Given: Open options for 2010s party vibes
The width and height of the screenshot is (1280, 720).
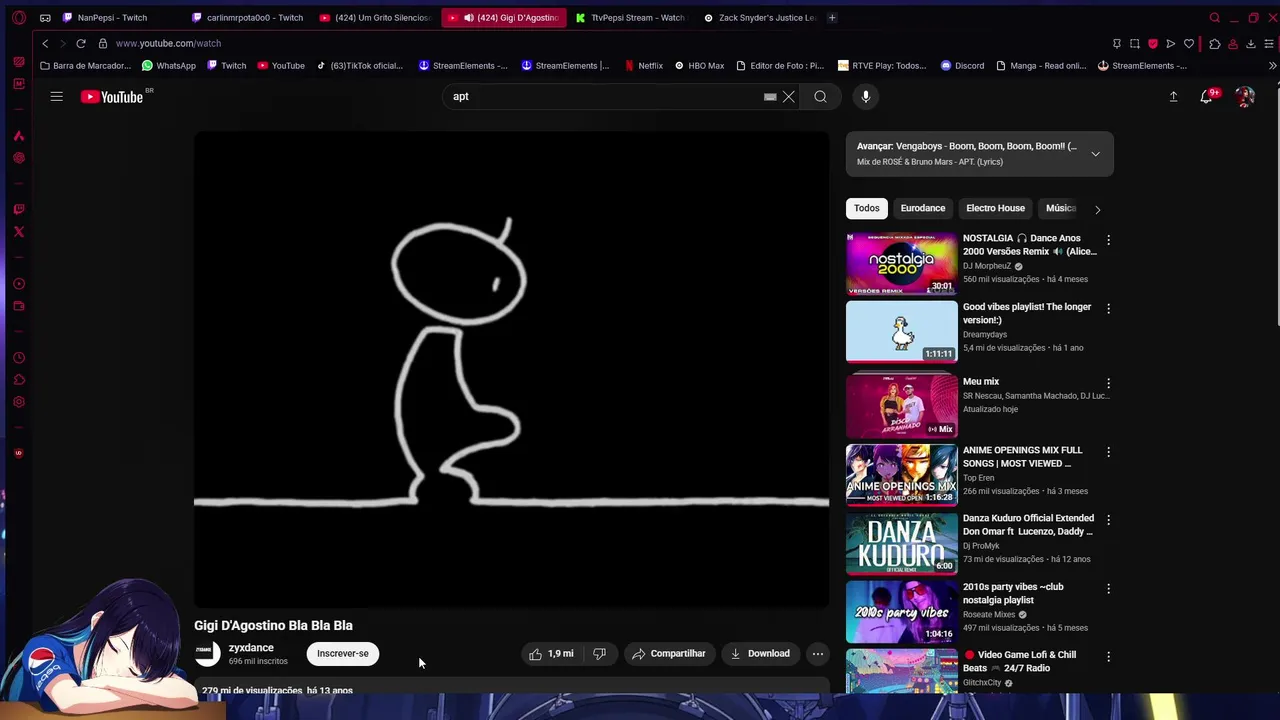Looking at the screenshot, I should [1108, 589].
